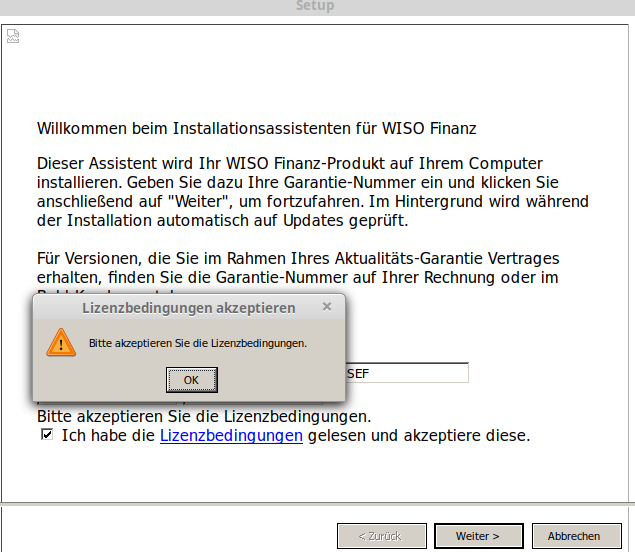Click the disabled < Zurück button
Screen dimensions: 635x552
click(x=381, y=536)
